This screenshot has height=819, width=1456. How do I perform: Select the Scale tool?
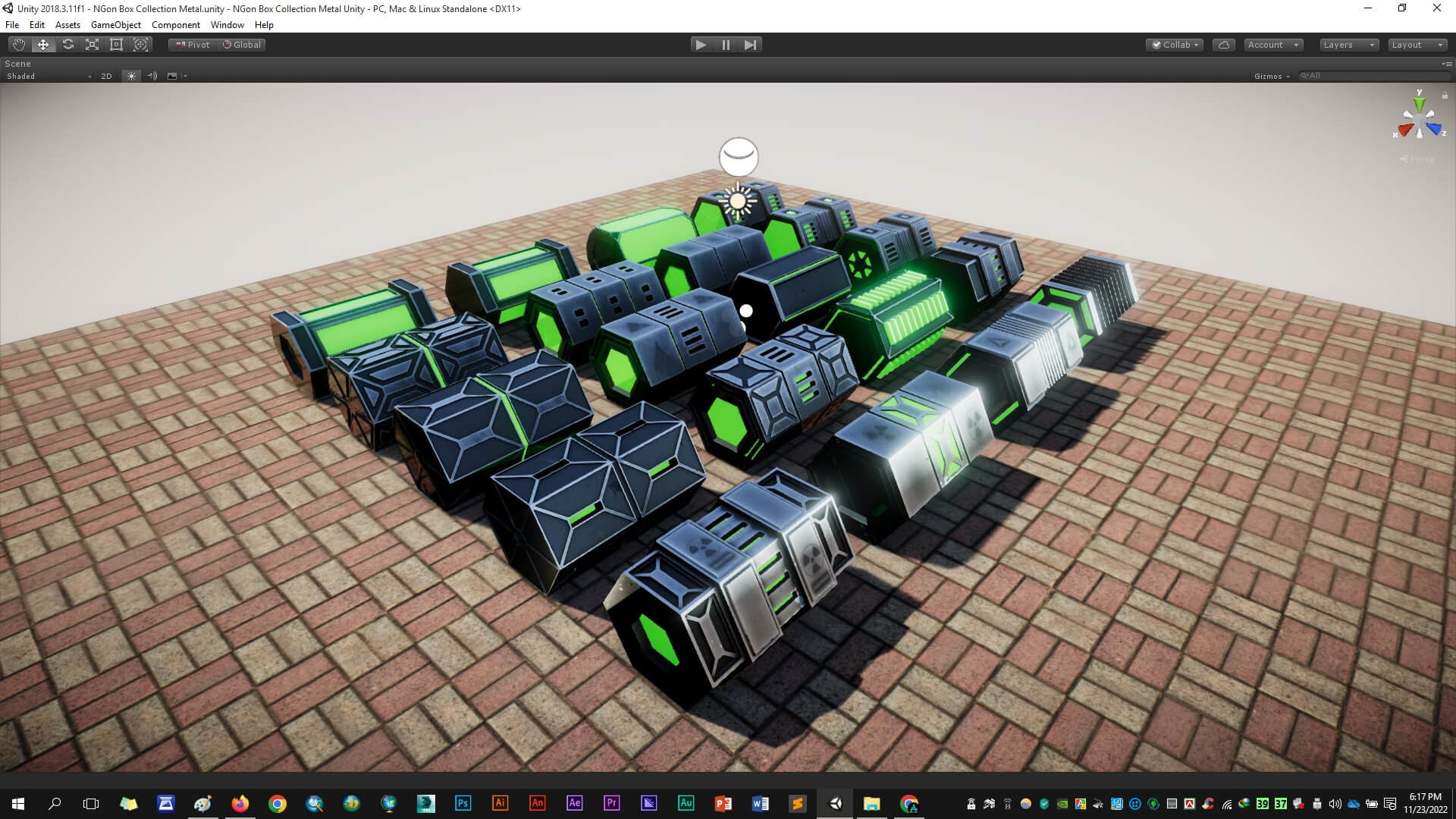[x=92, y=45]
